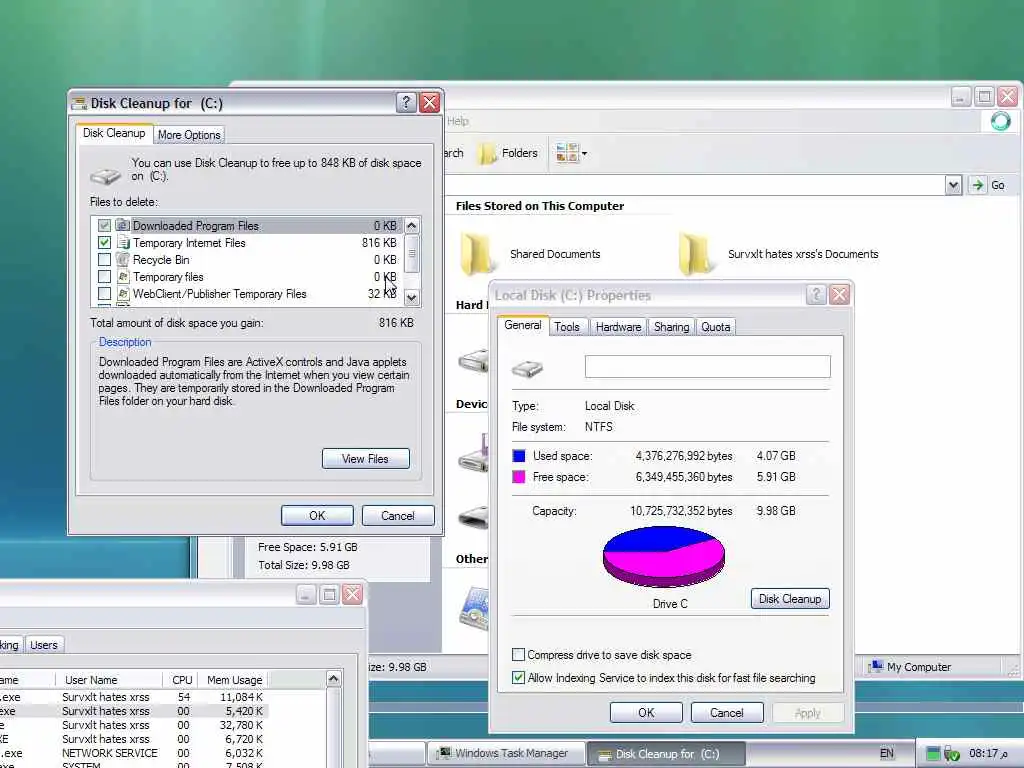This screenshot has height=768, width=1024.
Task: Click the Free space magenta swatch
Action: tap(519, 477)
